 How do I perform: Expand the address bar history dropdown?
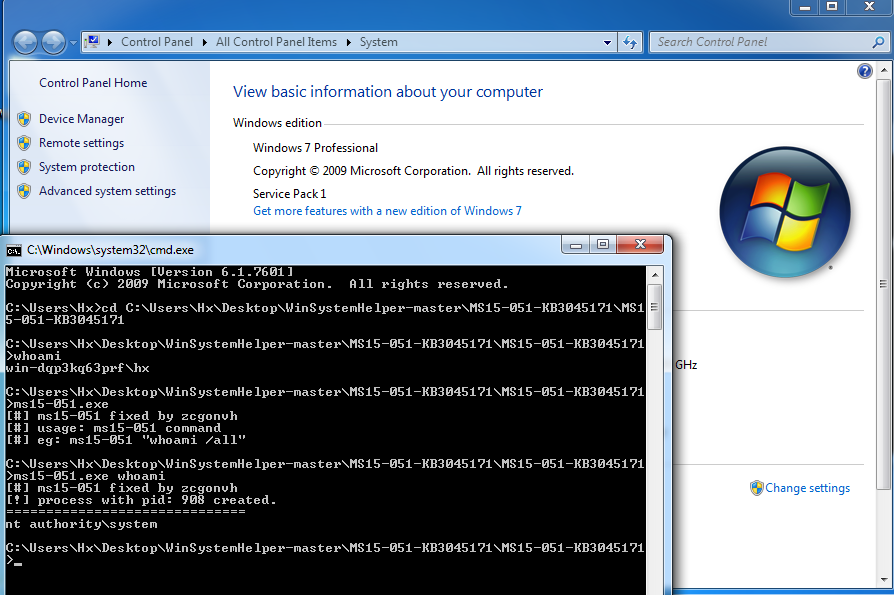[x=607, y=42]
